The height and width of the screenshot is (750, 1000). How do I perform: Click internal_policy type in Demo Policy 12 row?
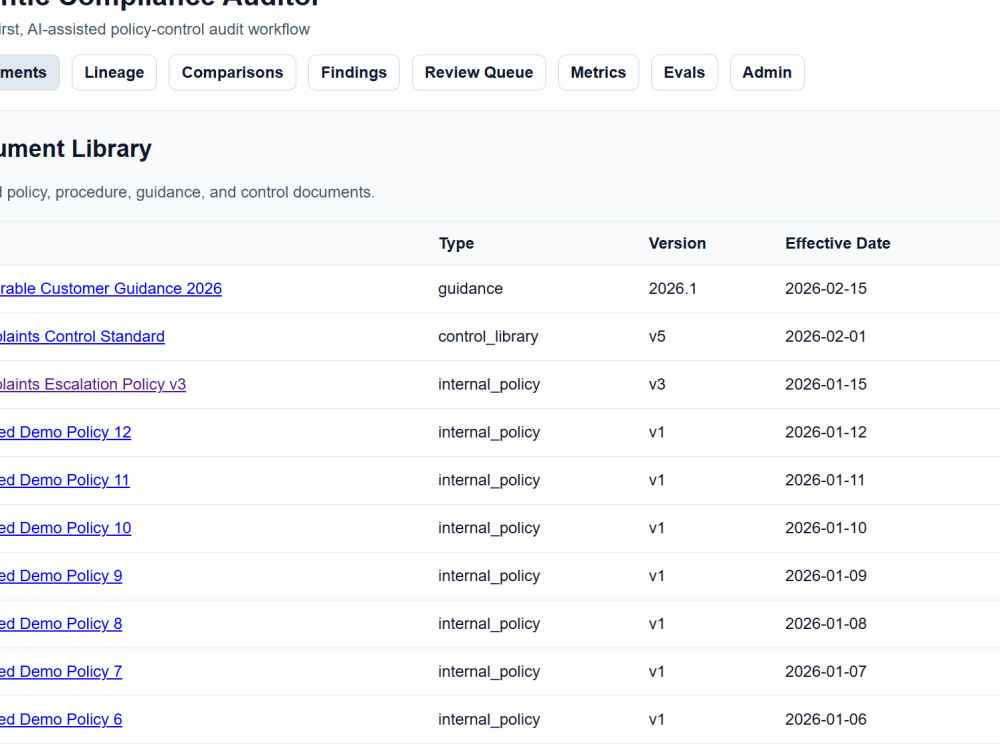pos(489,432)
